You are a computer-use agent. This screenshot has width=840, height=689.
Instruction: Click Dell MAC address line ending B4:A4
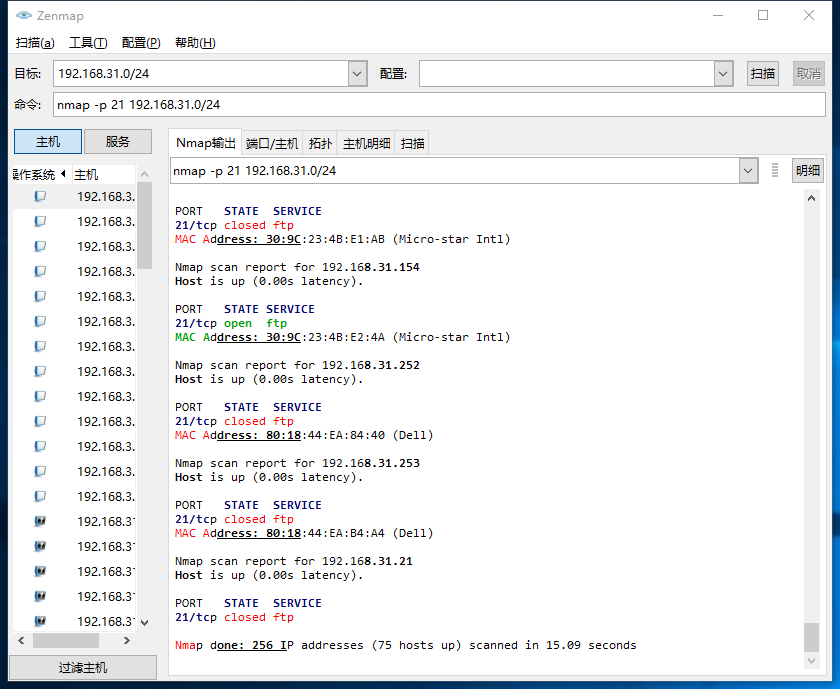click(x=304, y=533)
